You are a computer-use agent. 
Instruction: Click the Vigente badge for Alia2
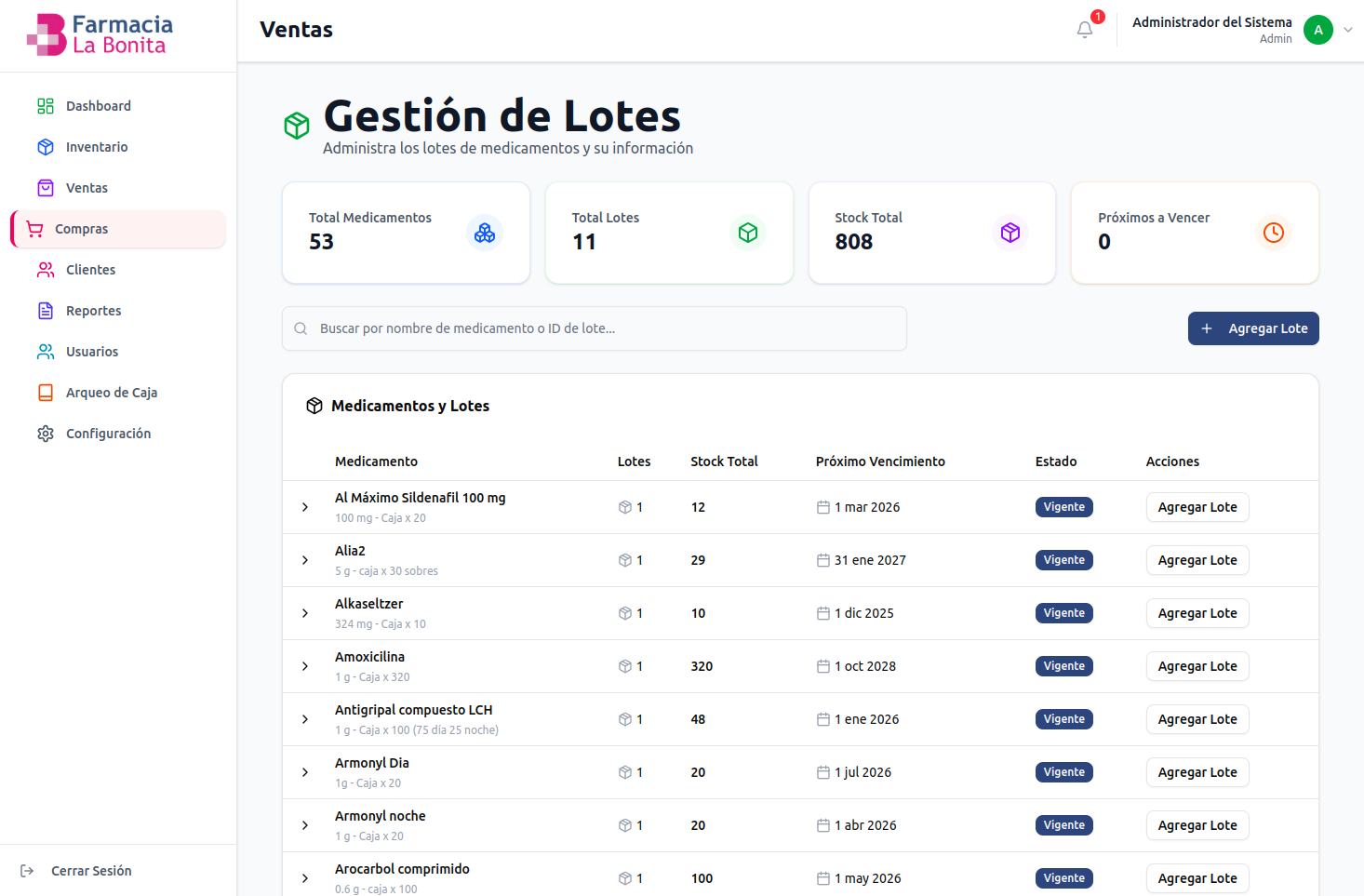1063,560
